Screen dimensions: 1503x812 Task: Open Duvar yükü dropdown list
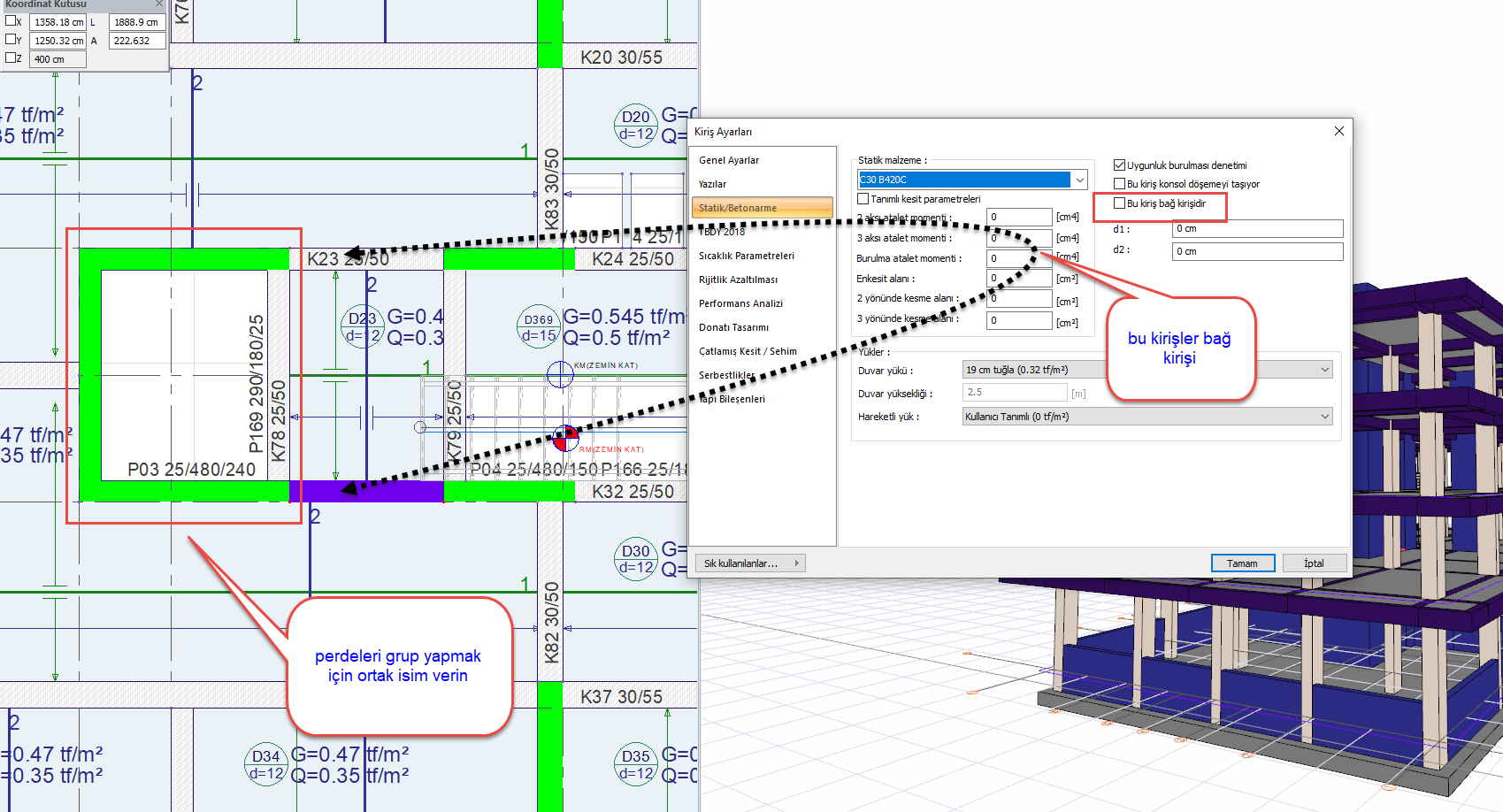click(1147, 370)
